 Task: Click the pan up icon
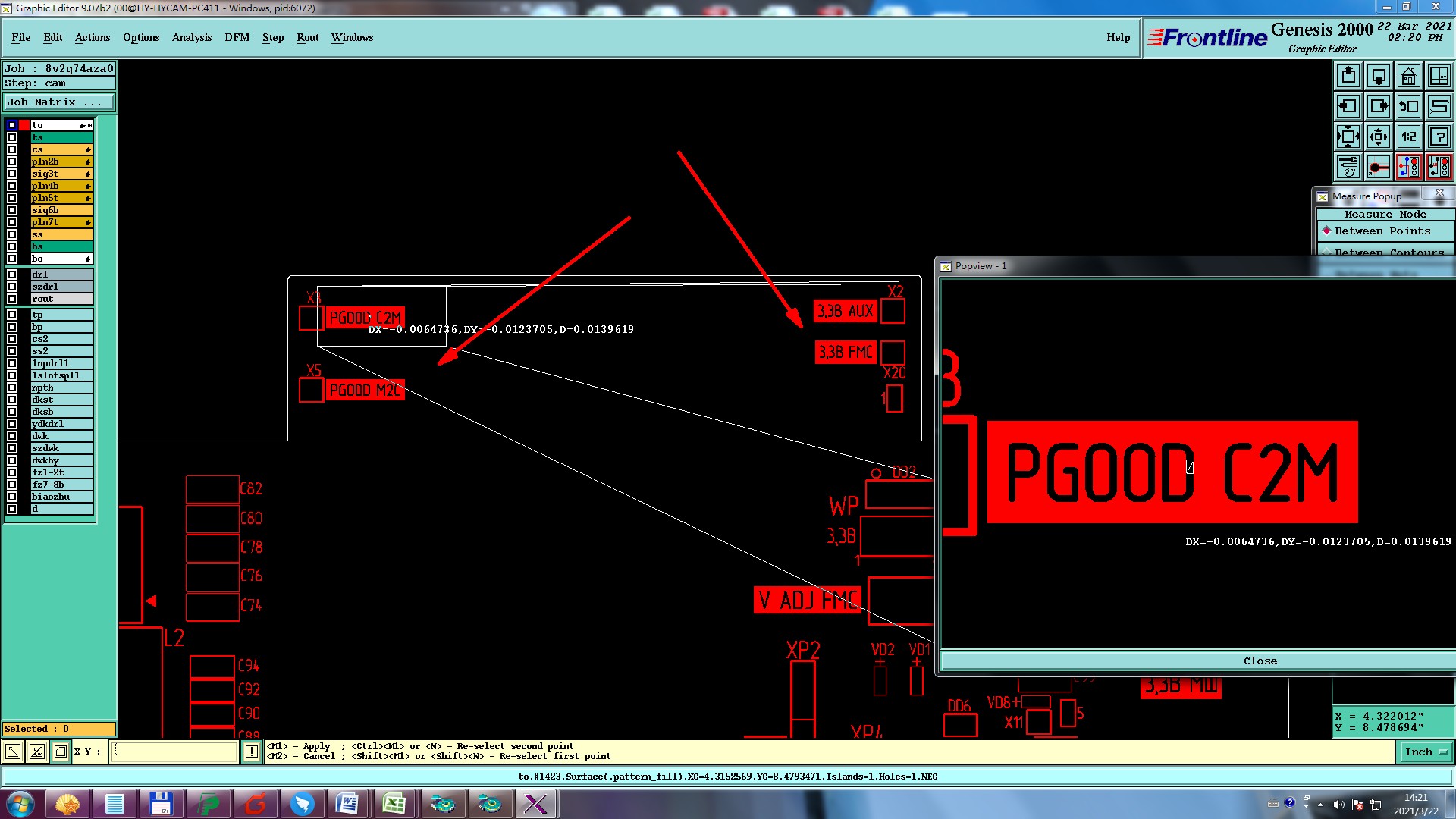pyautogui.click(x=1348, y=76)
